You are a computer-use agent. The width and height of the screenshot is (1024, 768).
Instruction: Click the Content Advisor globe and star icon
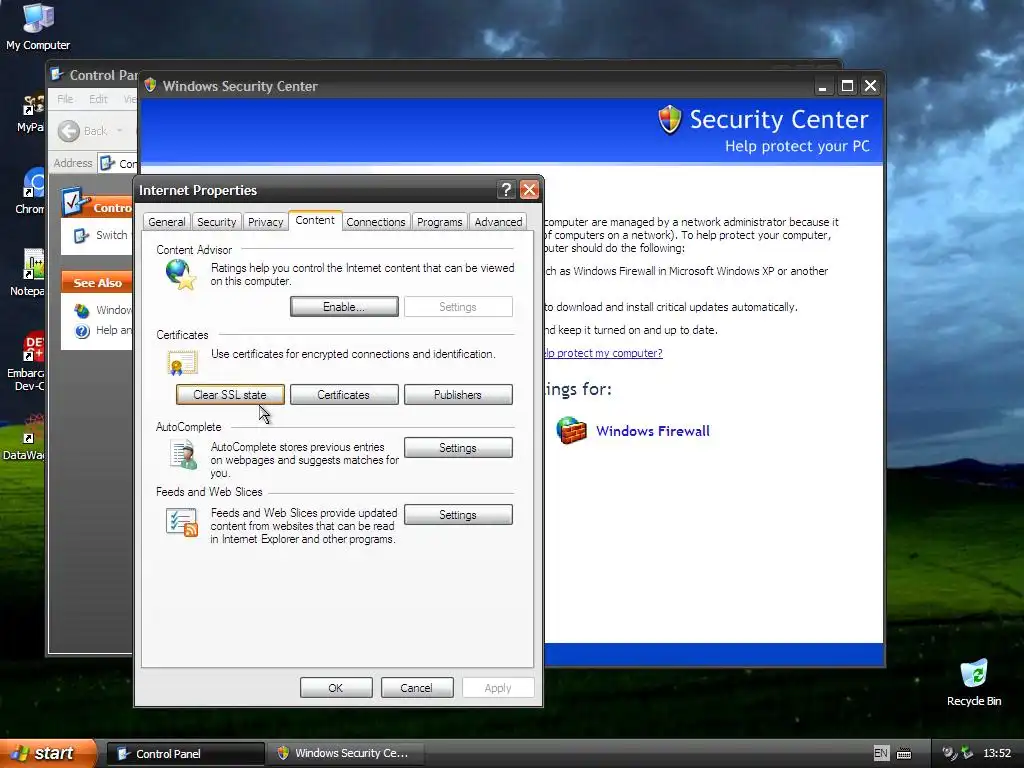point(181,274)
